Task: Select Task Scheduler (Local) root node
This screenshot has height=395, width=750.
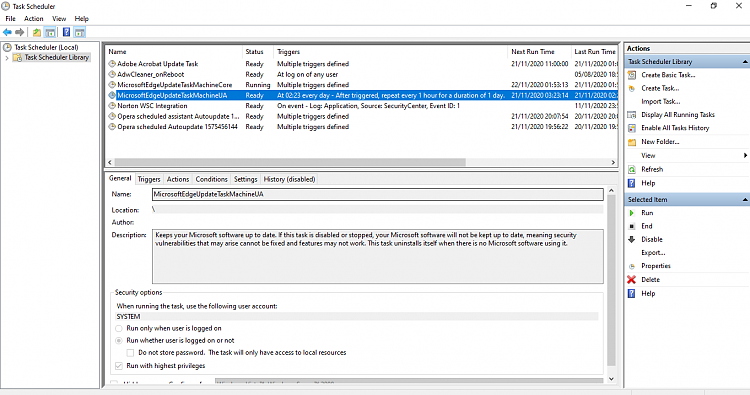Action: click(x=46, y=47)
